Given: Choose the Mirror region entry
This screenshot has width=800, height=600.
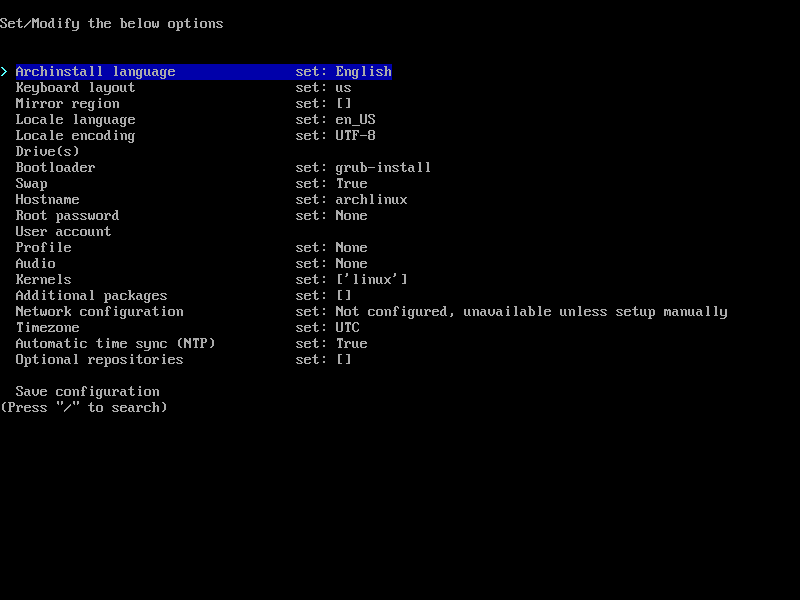Looking at the screenshot, I should click(67, 104).
